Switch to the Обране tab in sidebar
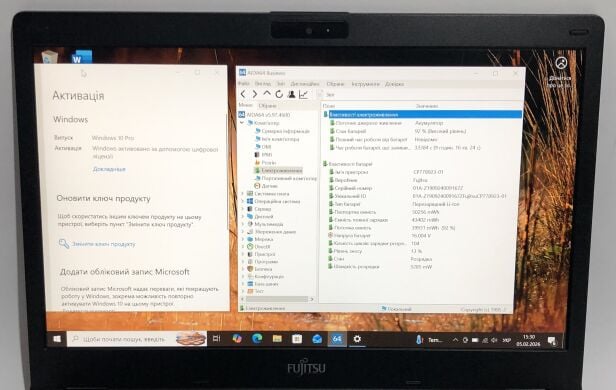 coord(267,106)
